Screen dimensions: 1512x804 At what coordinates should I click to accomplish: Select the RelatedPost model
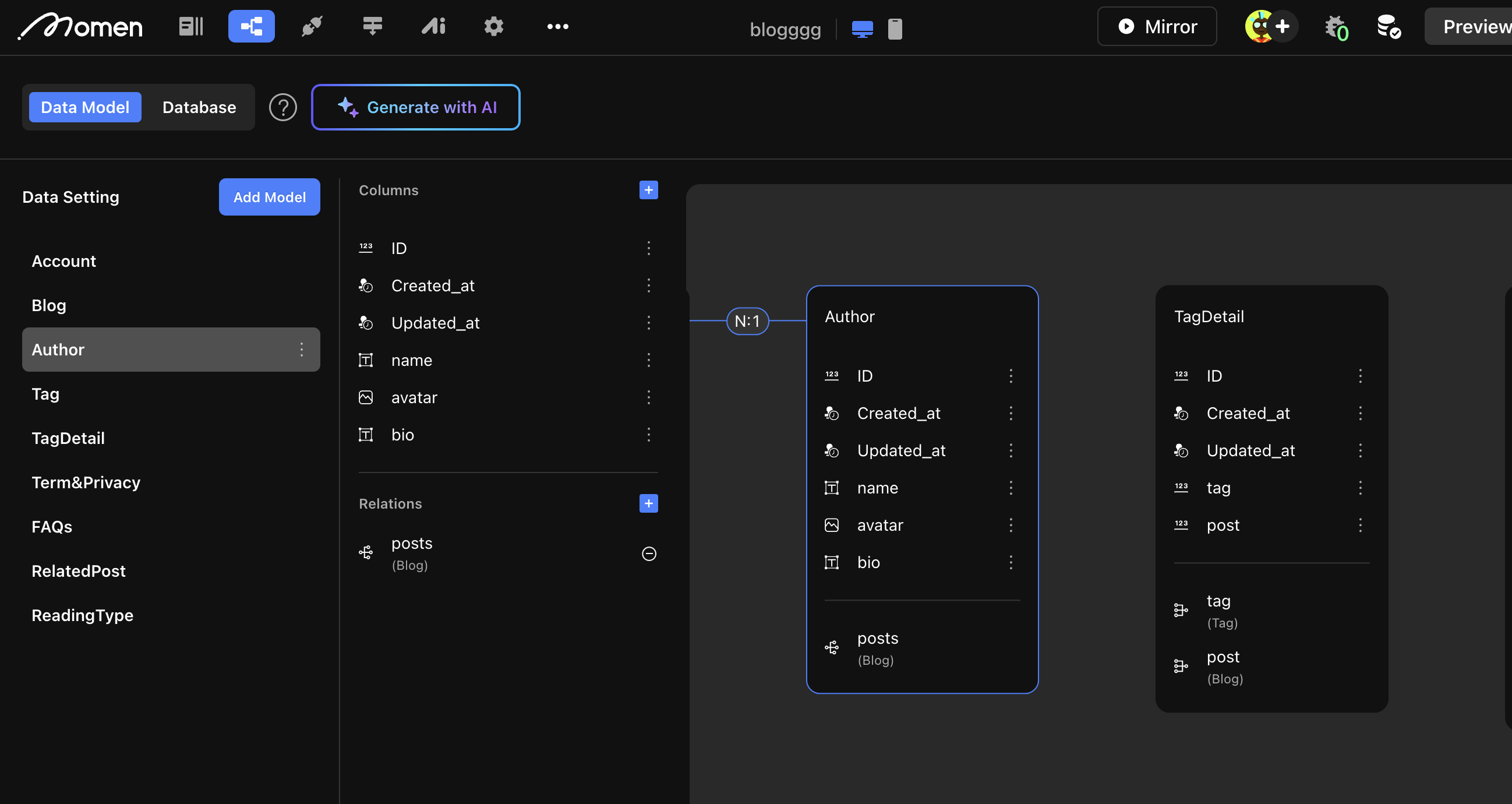(x=171, y=572)
